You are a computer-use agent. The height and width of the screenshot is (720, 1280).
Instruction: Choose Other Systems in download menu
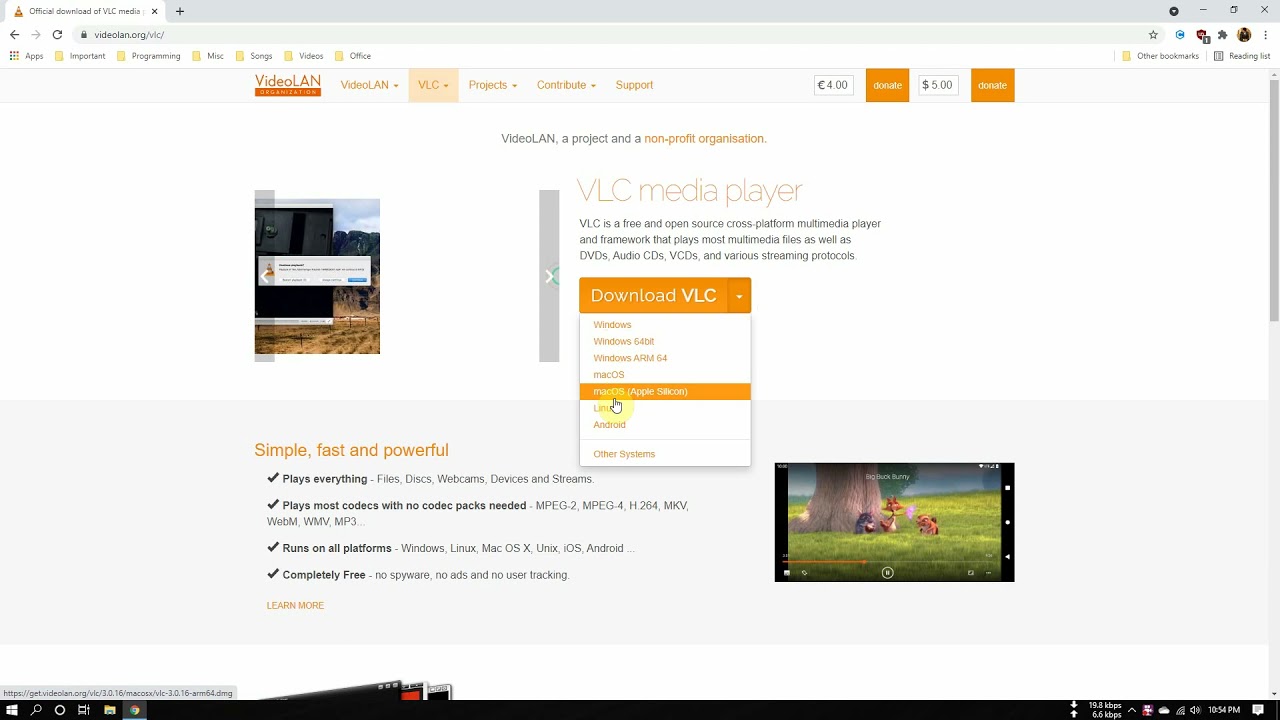[624, 454]
